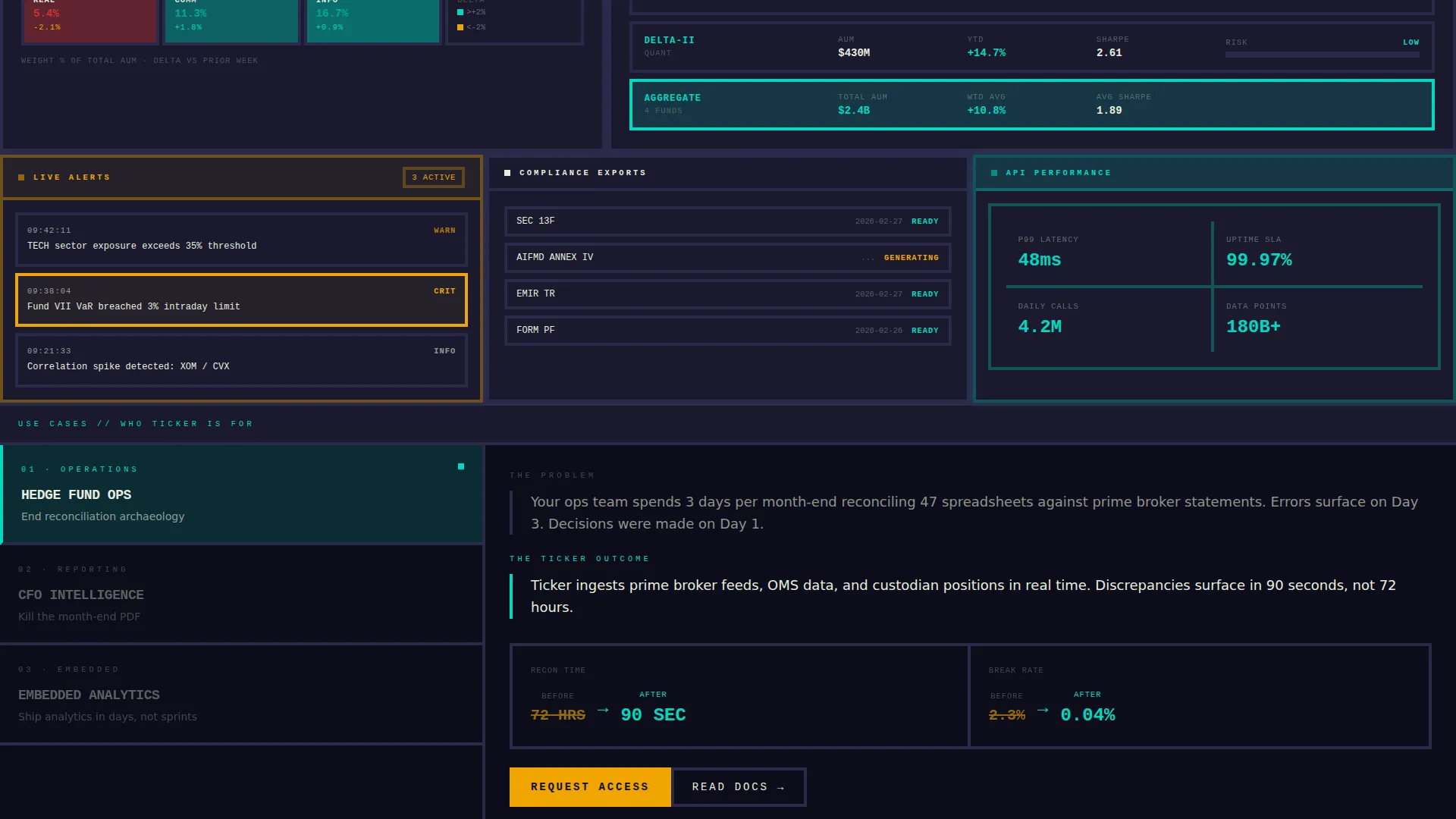Click the WEIGHT % OF TOTAL AUM caption
This screenshot has height=819, width=1456.
pos(140,61)
